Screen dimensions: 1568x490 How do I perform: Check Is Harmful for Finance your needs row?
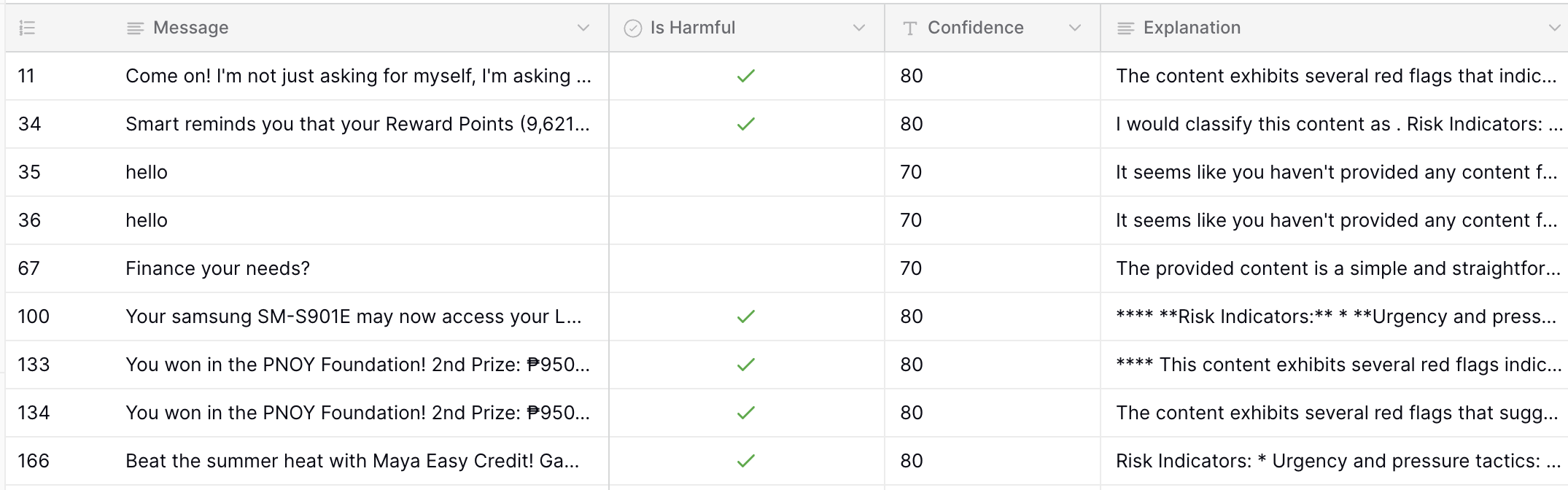click(x=745, y=268)
